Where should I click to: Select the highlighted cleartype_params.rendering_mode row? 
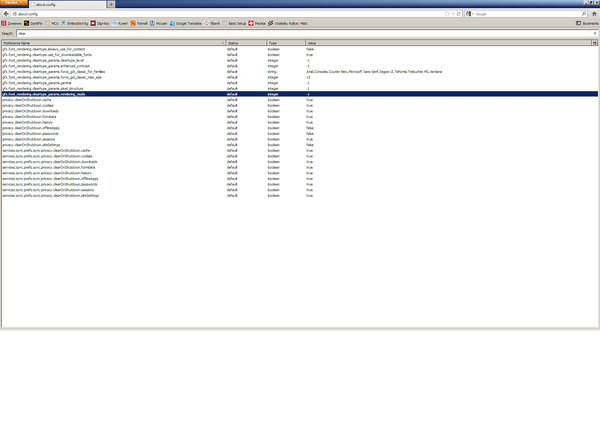pyautogui.click(x=300, y=94)
